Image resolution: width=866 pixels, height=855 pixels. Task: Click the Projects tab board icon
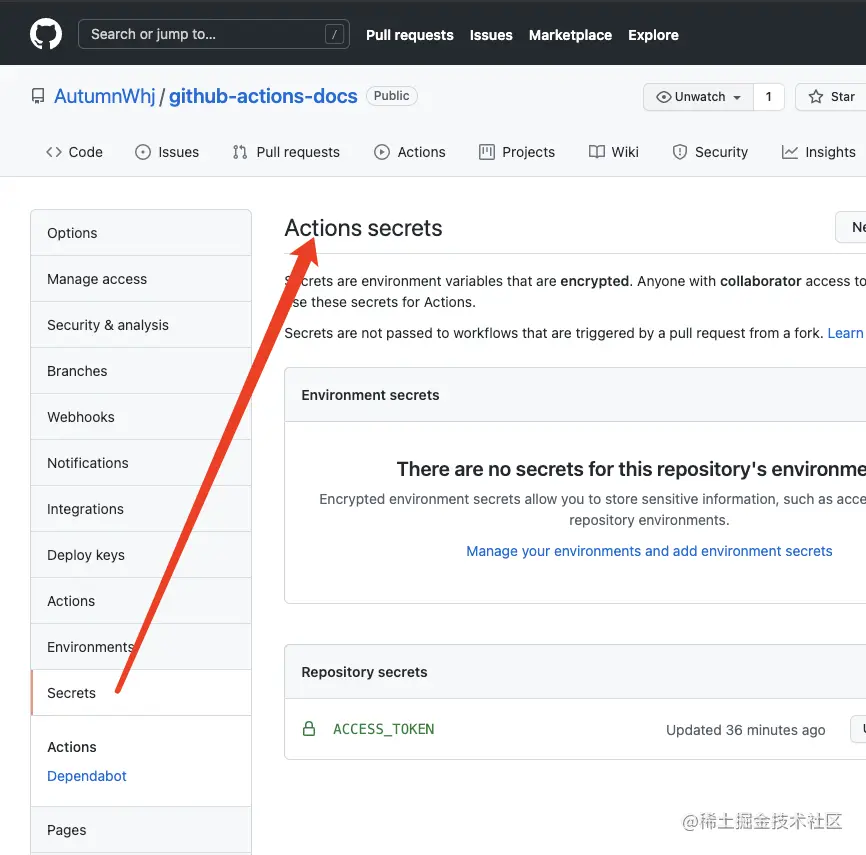coord(487,152)
